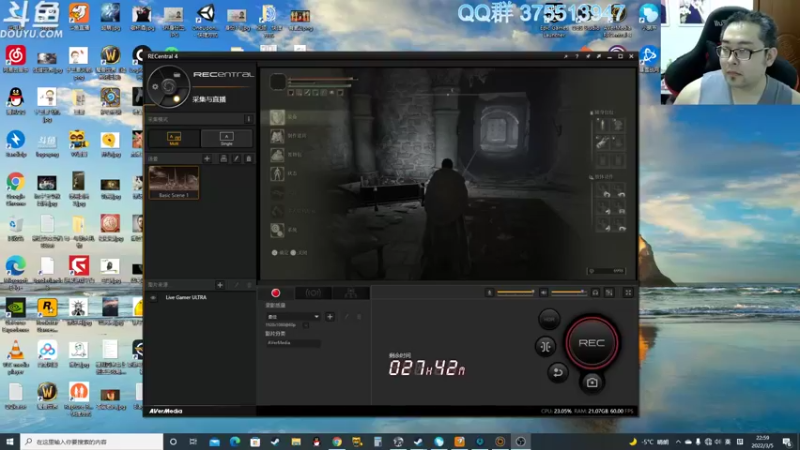Image resolution: width=800 pixels, height=450 pixels.
Task: Select the Basic Scene 1 thumbnail
Action: 173,183
